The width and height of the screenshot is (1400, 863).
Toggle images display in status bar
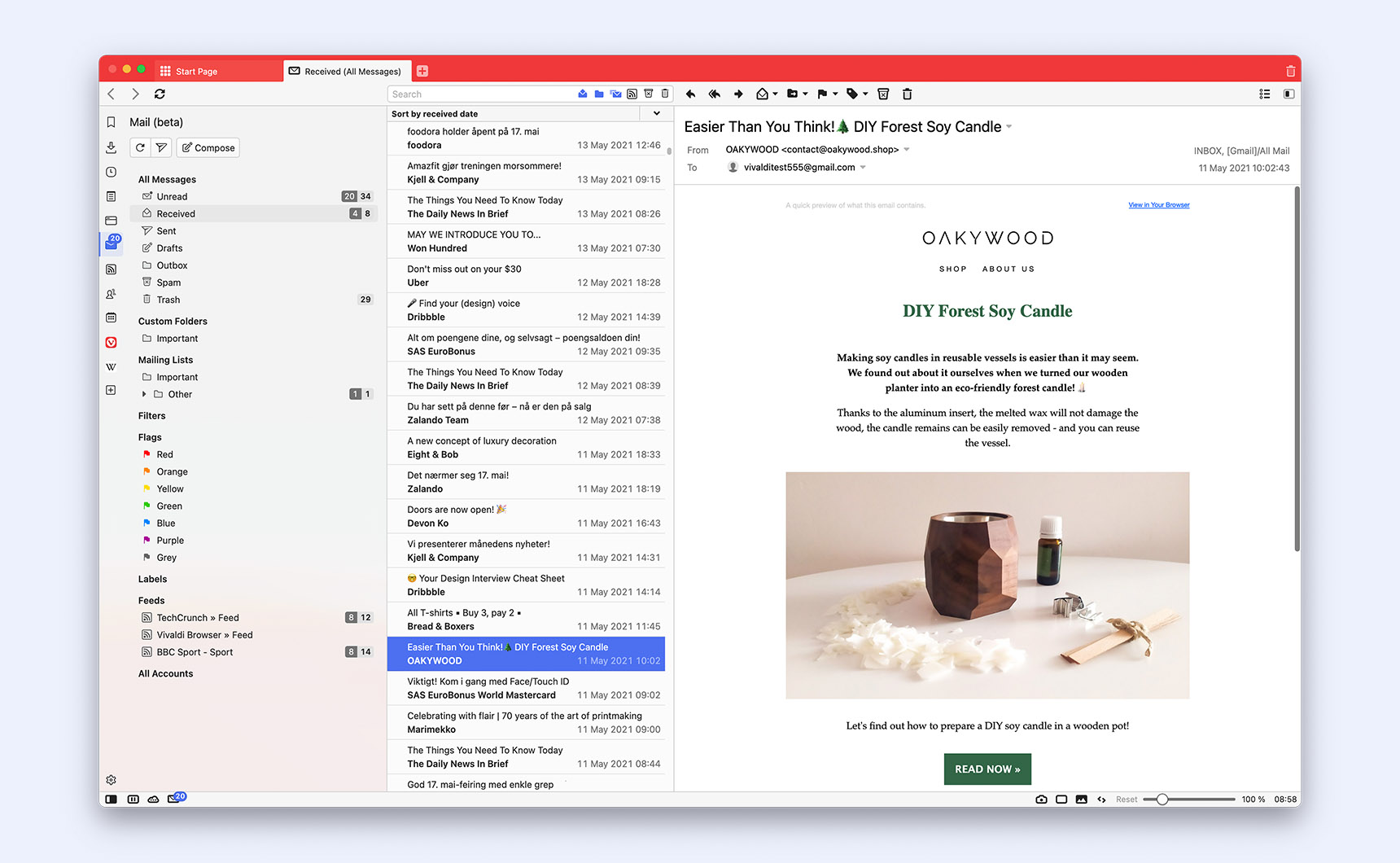coord(1081,799)
